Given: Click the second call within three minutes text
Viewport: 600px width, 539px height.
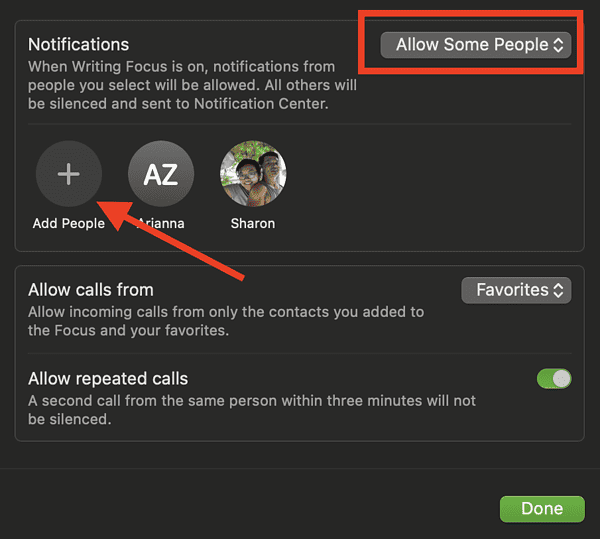Looking at the screenshot, I should tap(252, 410).
